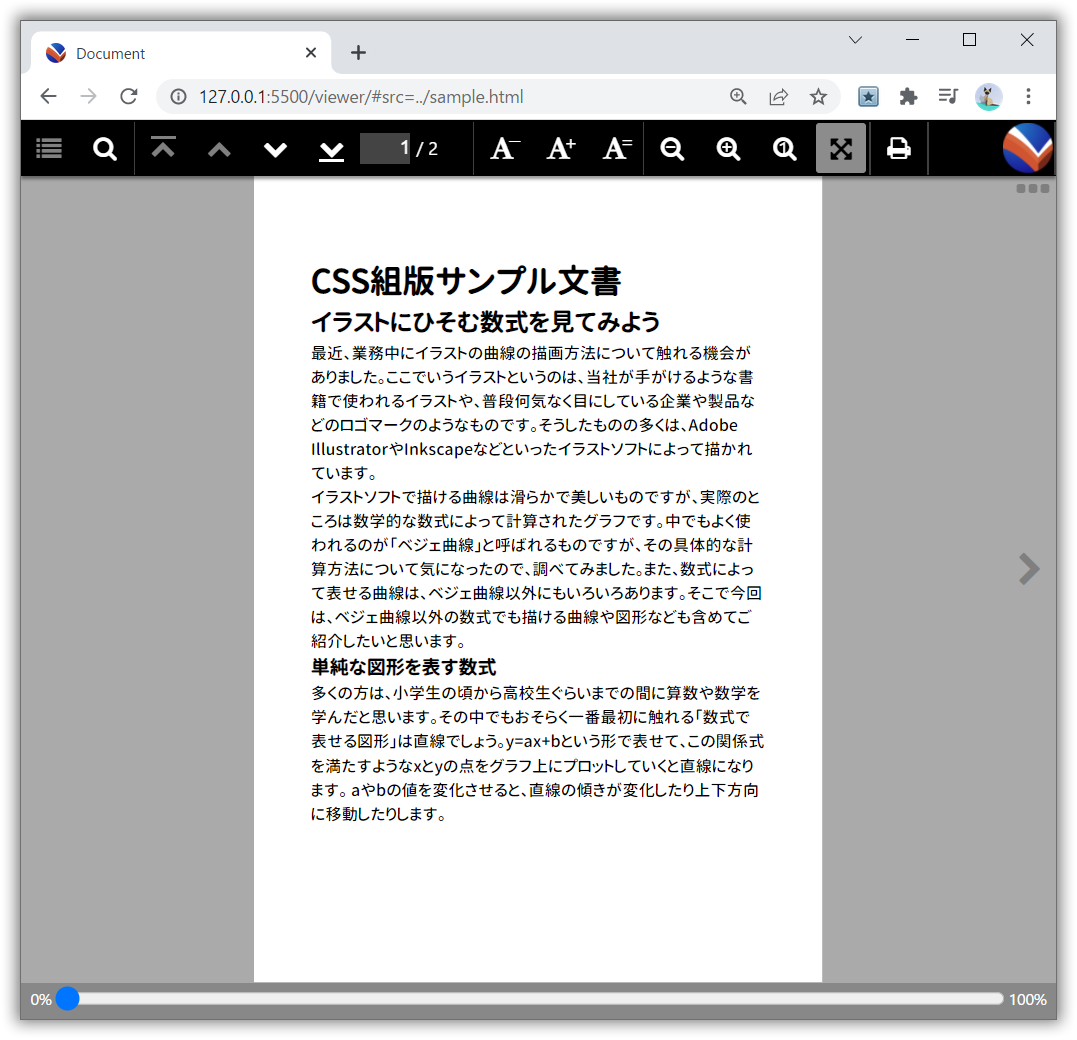Open the browser tab search chevron
This screenshot has height=1040, width=1077.
[x=855, y=40]
